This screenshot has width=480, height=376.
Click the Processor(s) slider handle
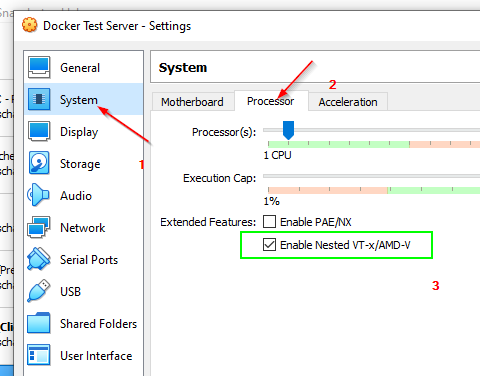[288, 130]
